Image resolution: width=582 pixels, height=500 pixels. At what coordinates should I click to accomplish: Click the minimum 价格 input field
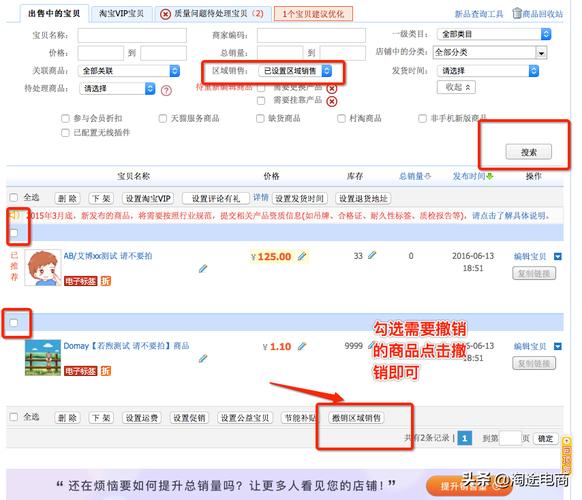[x=100, y=53]
